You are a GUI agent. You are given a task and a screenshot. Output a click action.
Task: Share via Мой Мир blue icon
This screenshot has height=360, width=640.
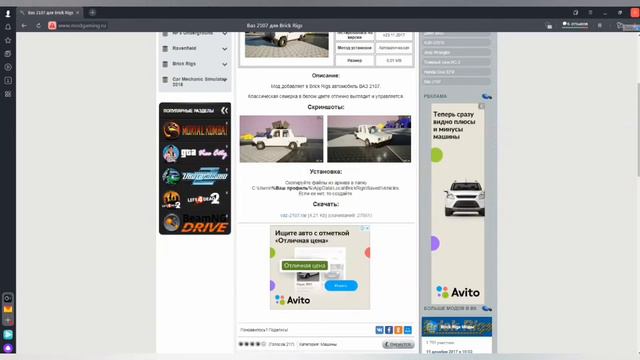click(407, 330)
